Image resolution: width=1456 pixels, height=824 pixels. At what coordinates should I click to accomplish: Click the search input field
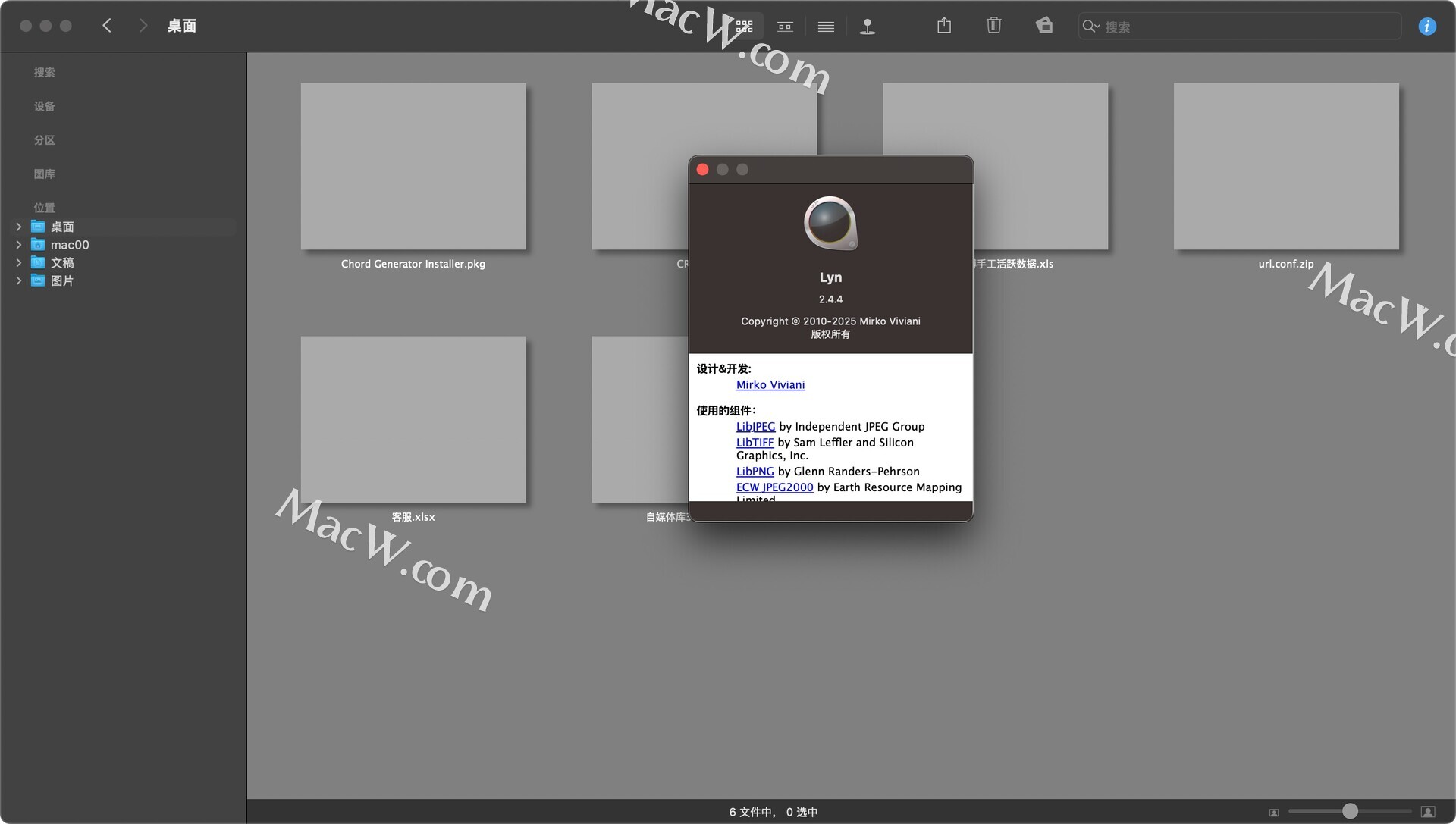[1240, 27]
